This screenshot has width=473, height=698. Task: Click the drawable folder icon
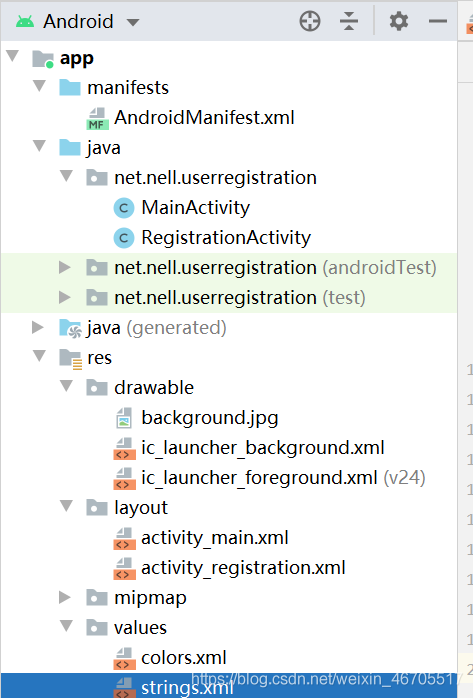click(97, 387)
